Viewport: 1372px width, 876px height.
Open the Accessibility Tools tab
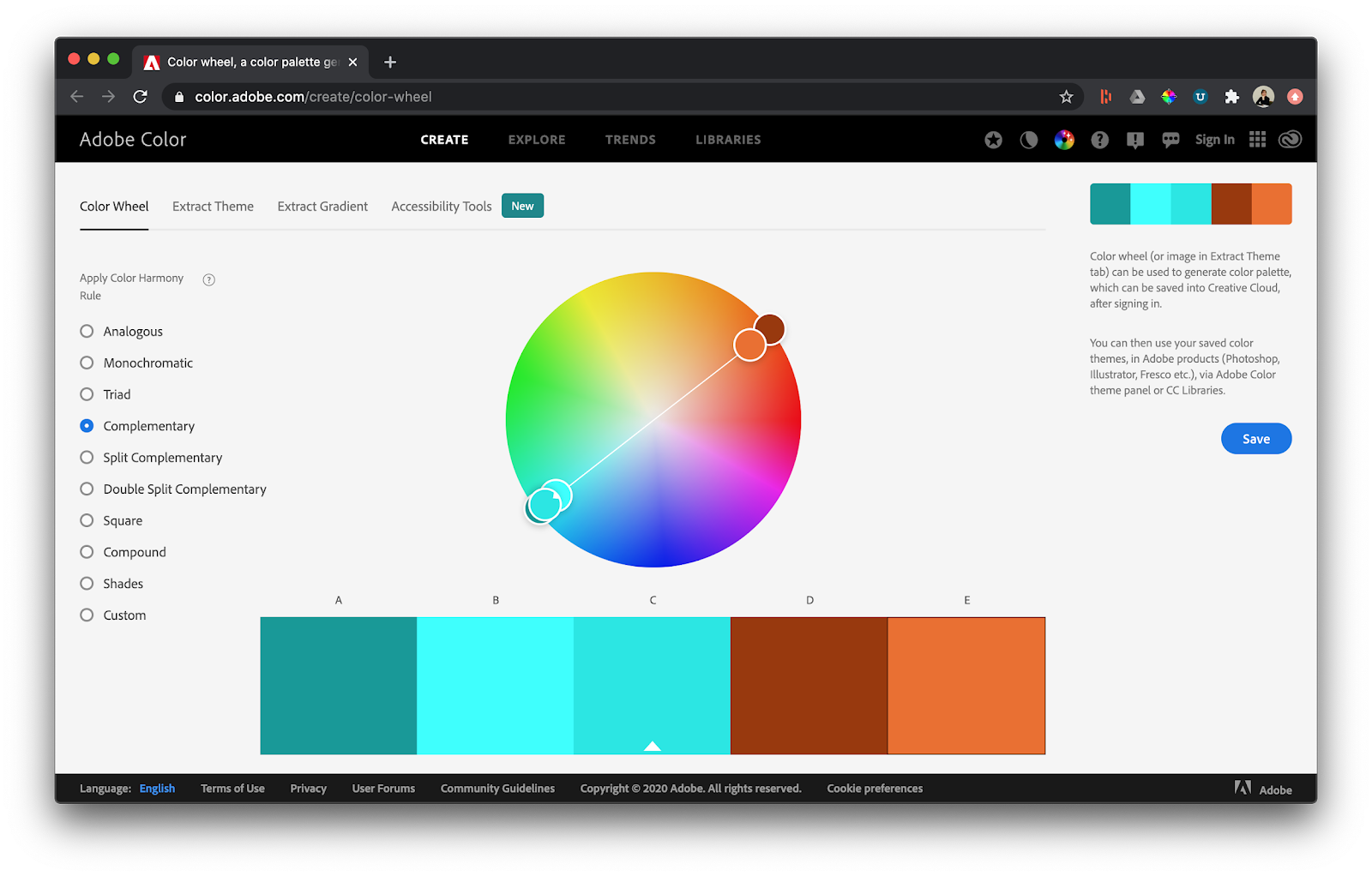pyautogui.click(x=442, y=207)
